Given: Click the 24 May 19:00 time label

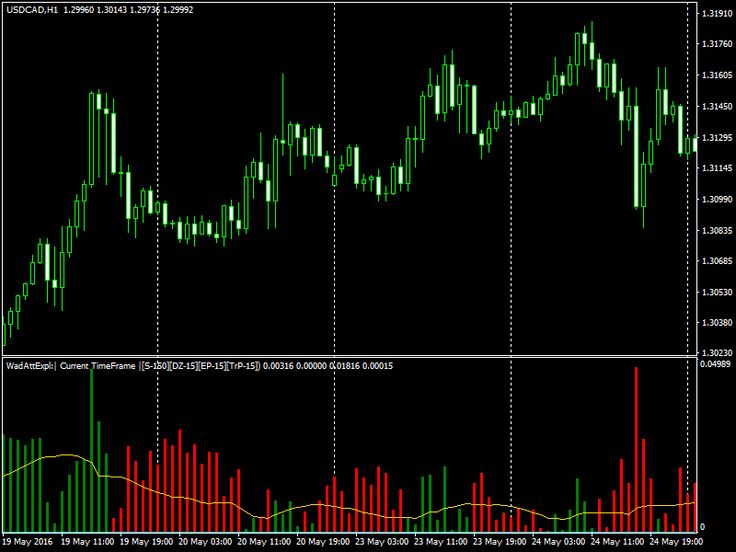Looking at the screenshot, I should (x=676, y=542).
